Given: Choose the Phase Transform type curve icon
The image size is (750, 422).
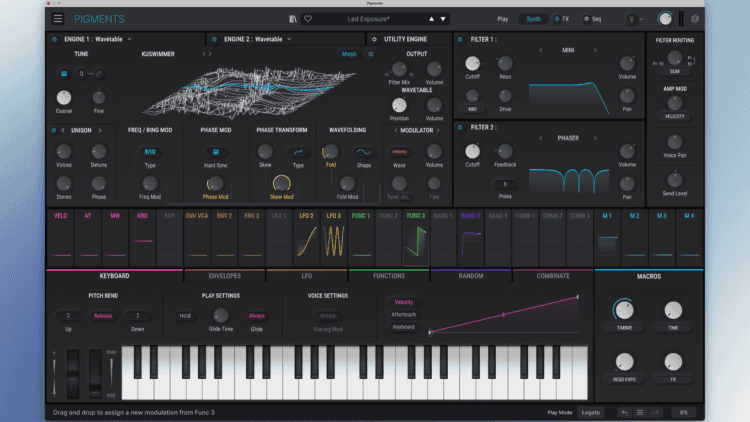Looking at the screenshot, I should coord(298,152).
